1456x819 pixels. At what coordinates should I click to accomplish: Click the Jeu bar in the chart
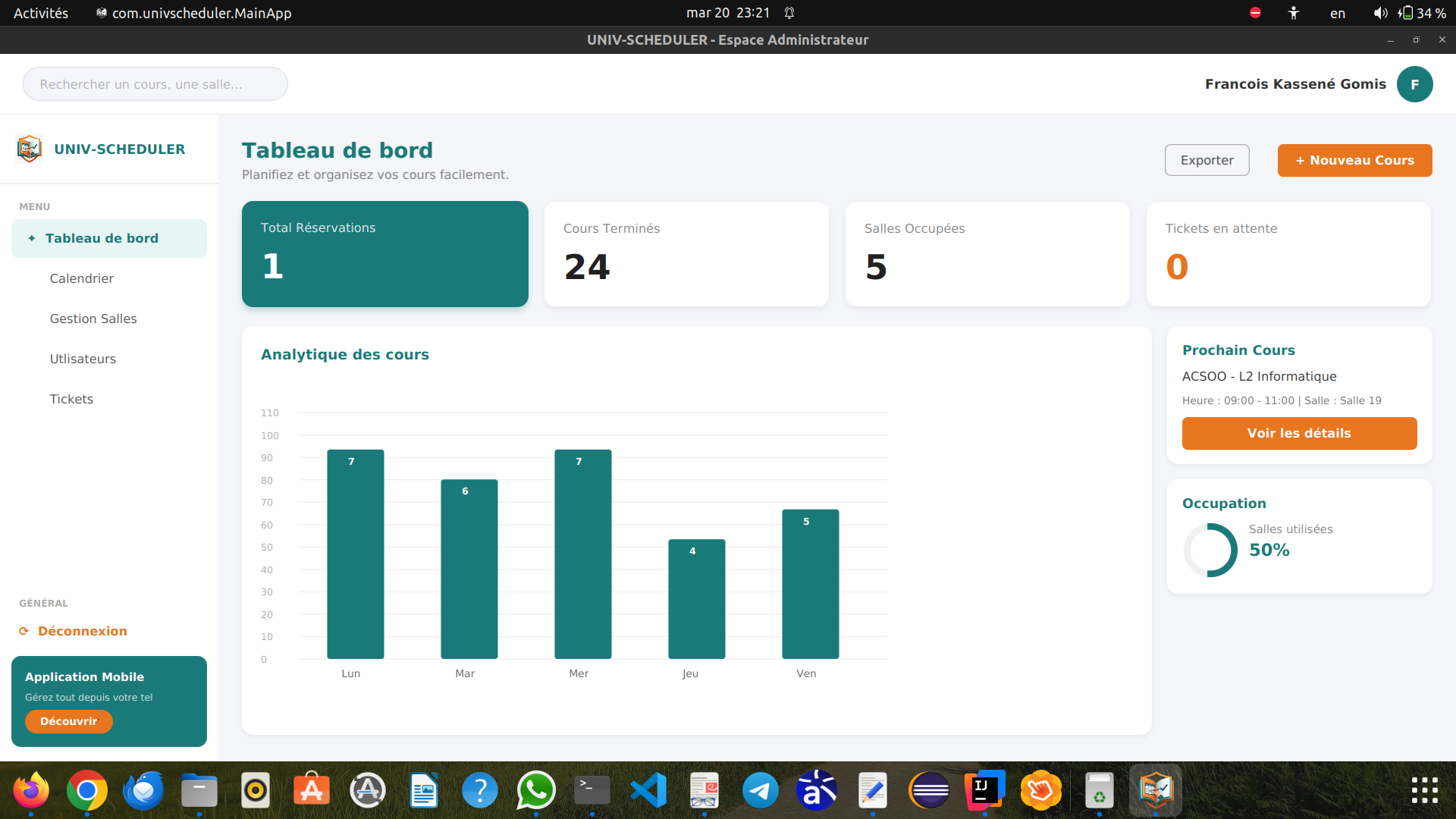(697, 599)
